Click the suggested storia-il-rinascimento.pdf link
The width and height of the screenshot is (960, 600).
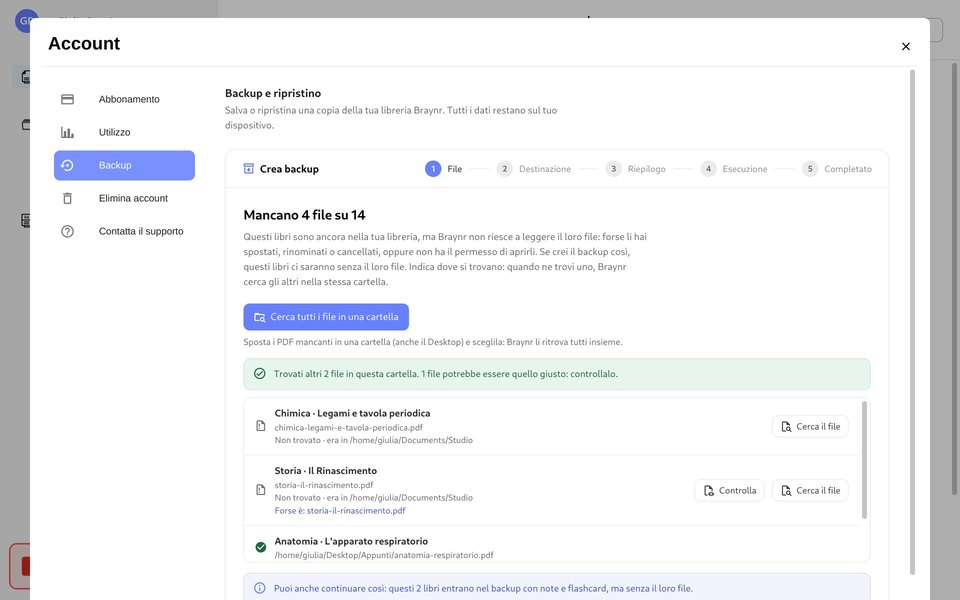coord(356,511)
